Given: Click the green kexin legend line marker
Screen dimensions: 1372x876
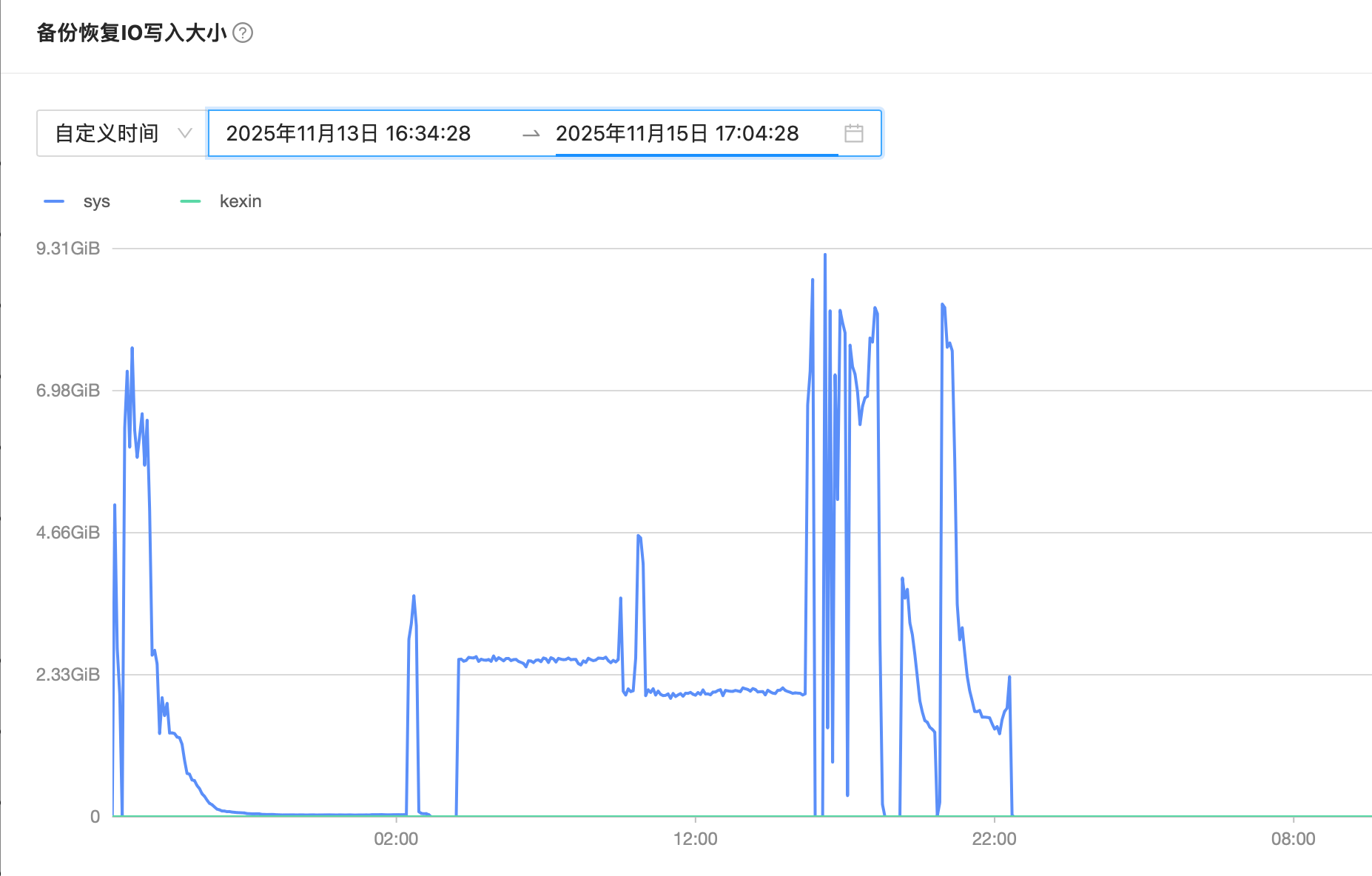Looking at the screenshot, I should point(190,201).
